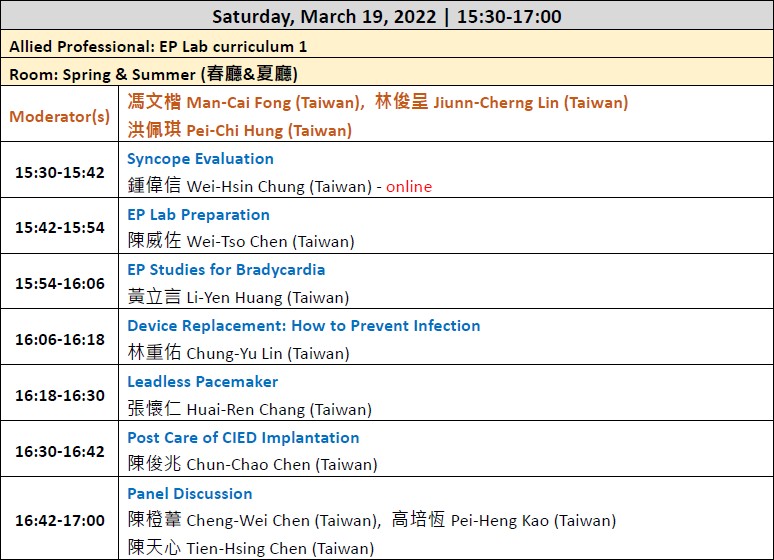The width and height of the screenshot is (774, 560).
Task: Click the Saturday, March 19, 2022 header
Action: tap(387, 16)
